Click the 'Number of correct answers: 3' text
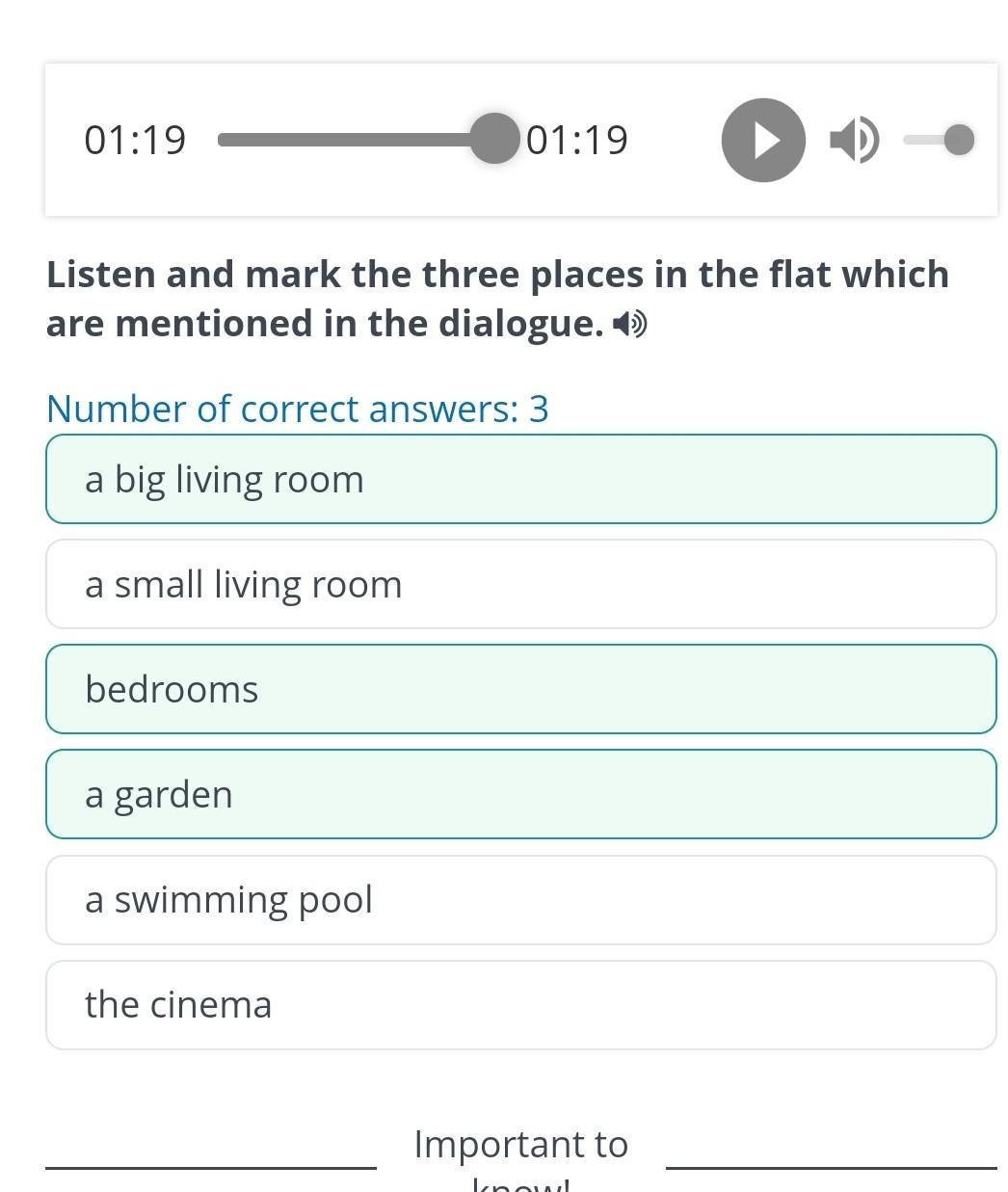The width and height of the screenshot is (1008, 1192). coord(297,409)
